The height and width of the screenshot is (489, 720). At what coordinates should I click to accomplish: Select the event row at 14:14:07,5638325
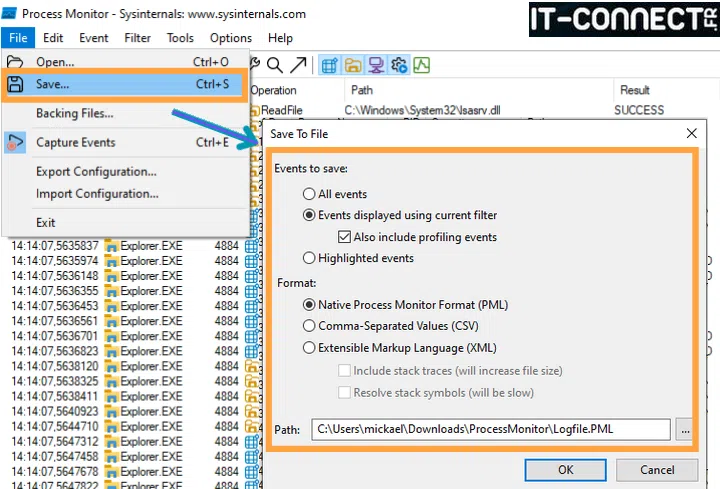tap(131, 382)
